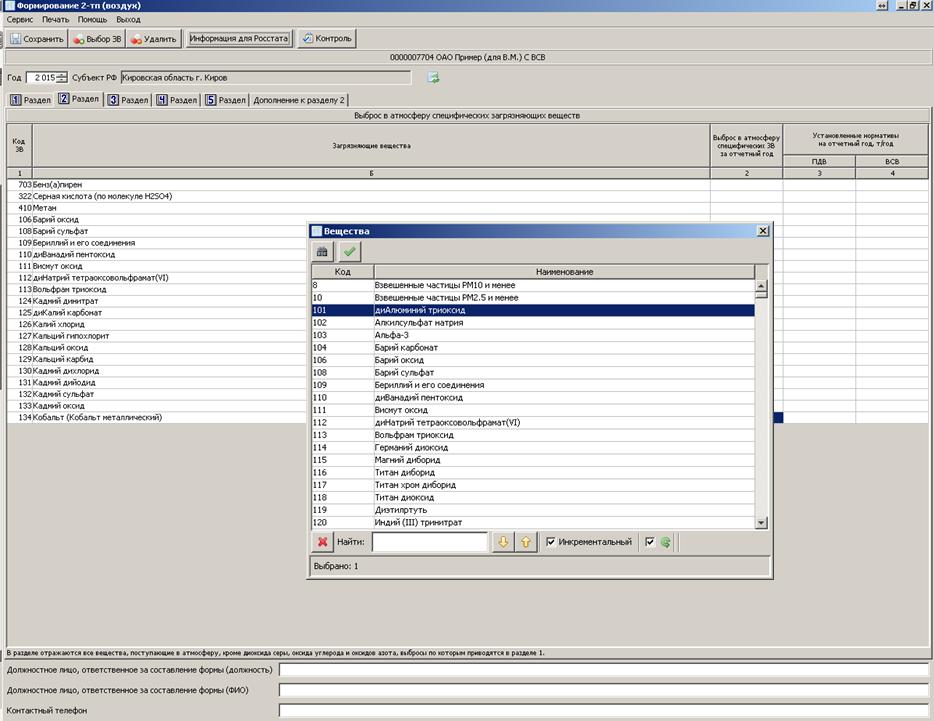Click the binoculars search icon in Вещества dialog
Image resolution: width=934 pixels, height=721 pixels.
pyautogui.click(x=322, y=252)
